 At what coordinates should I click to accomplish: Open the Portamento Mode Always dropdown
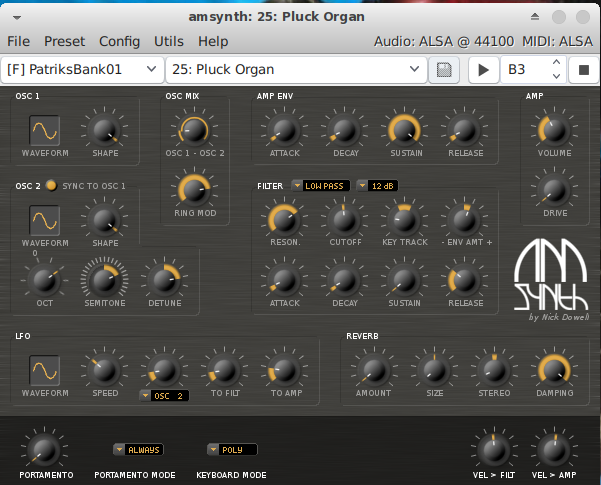139,450
